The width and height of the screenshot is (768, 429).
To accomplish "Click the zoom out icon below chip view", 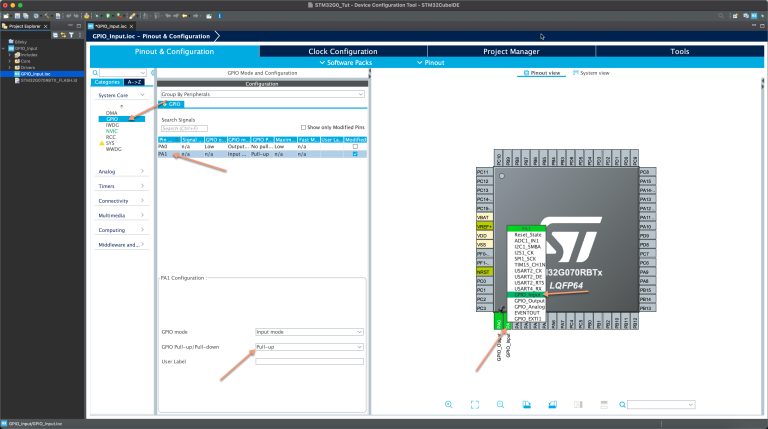I will pyautogui.click(x=500, y=404).
